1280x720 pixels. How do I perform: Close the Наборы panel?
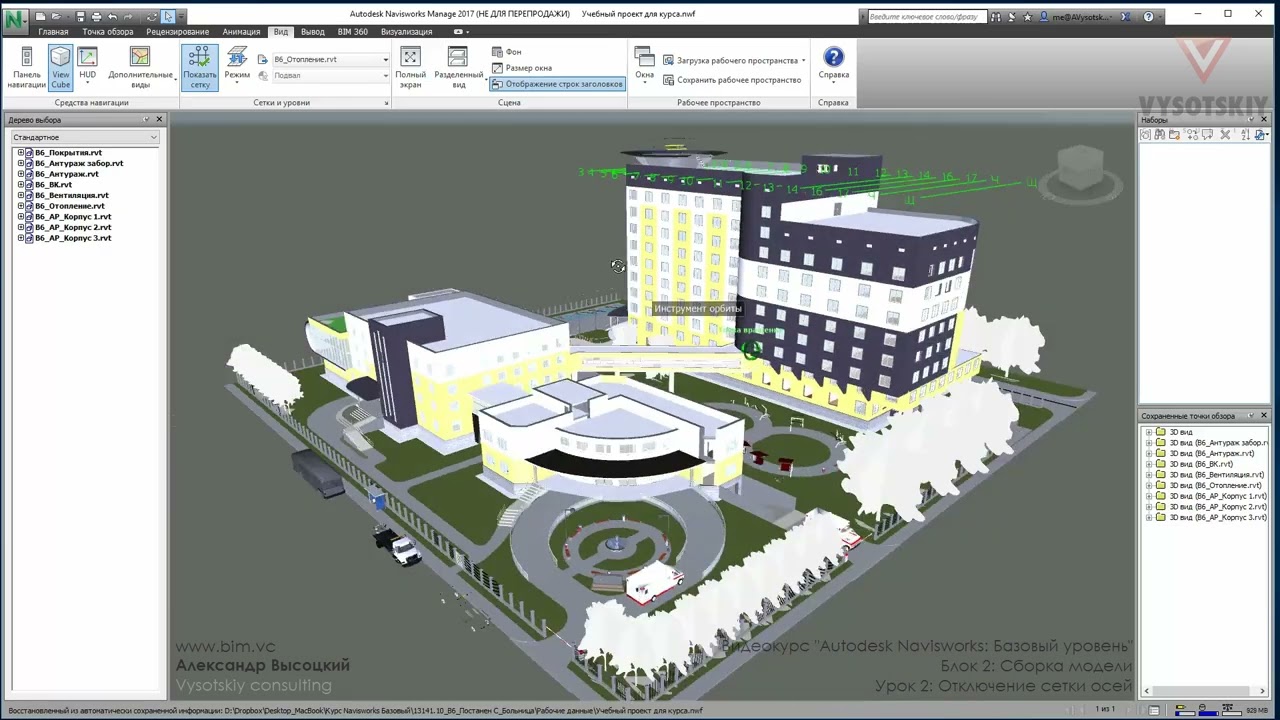pyautogui.click(x=1263, y=120)
